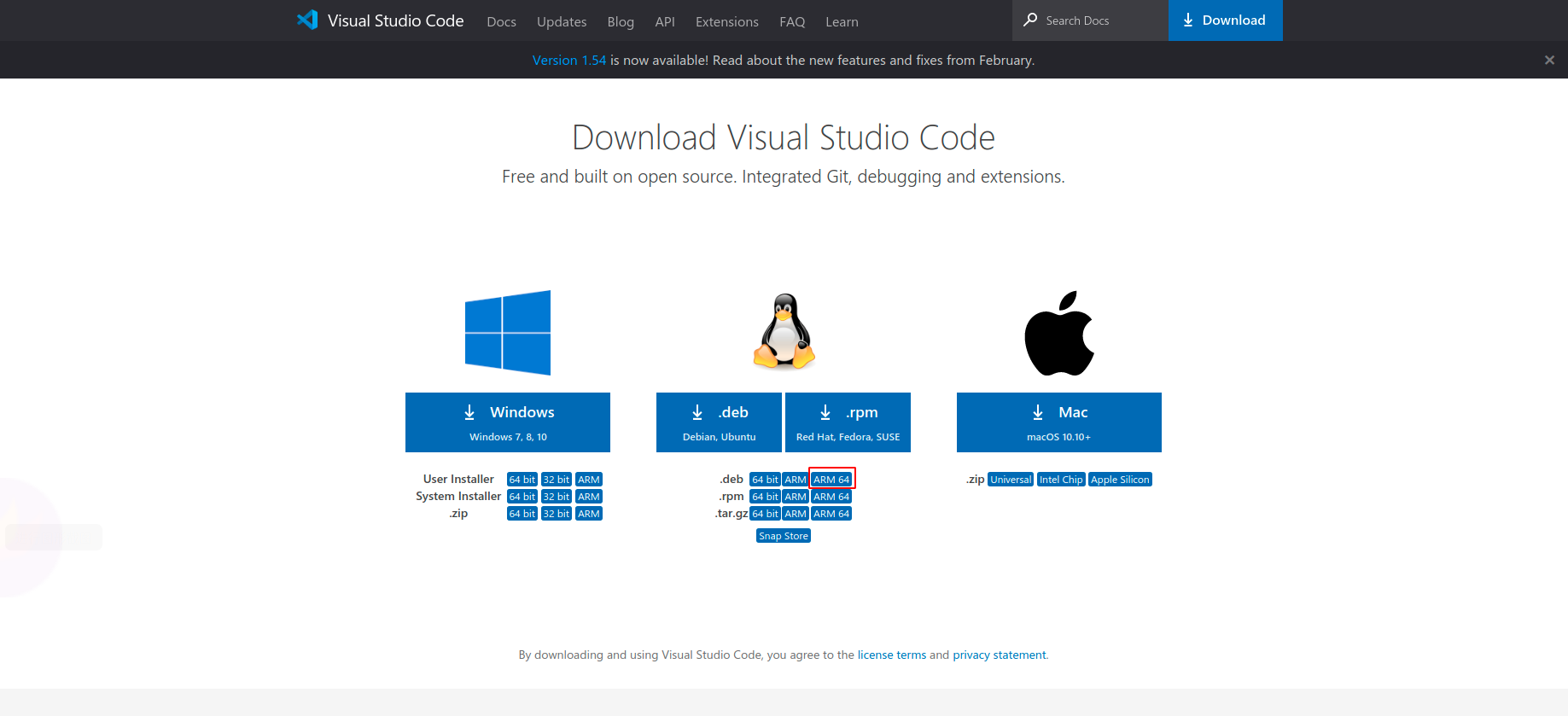Open the Docs menu item
Screen dimensions: 1568x716
pyautogui.click(x=501, y=21)
